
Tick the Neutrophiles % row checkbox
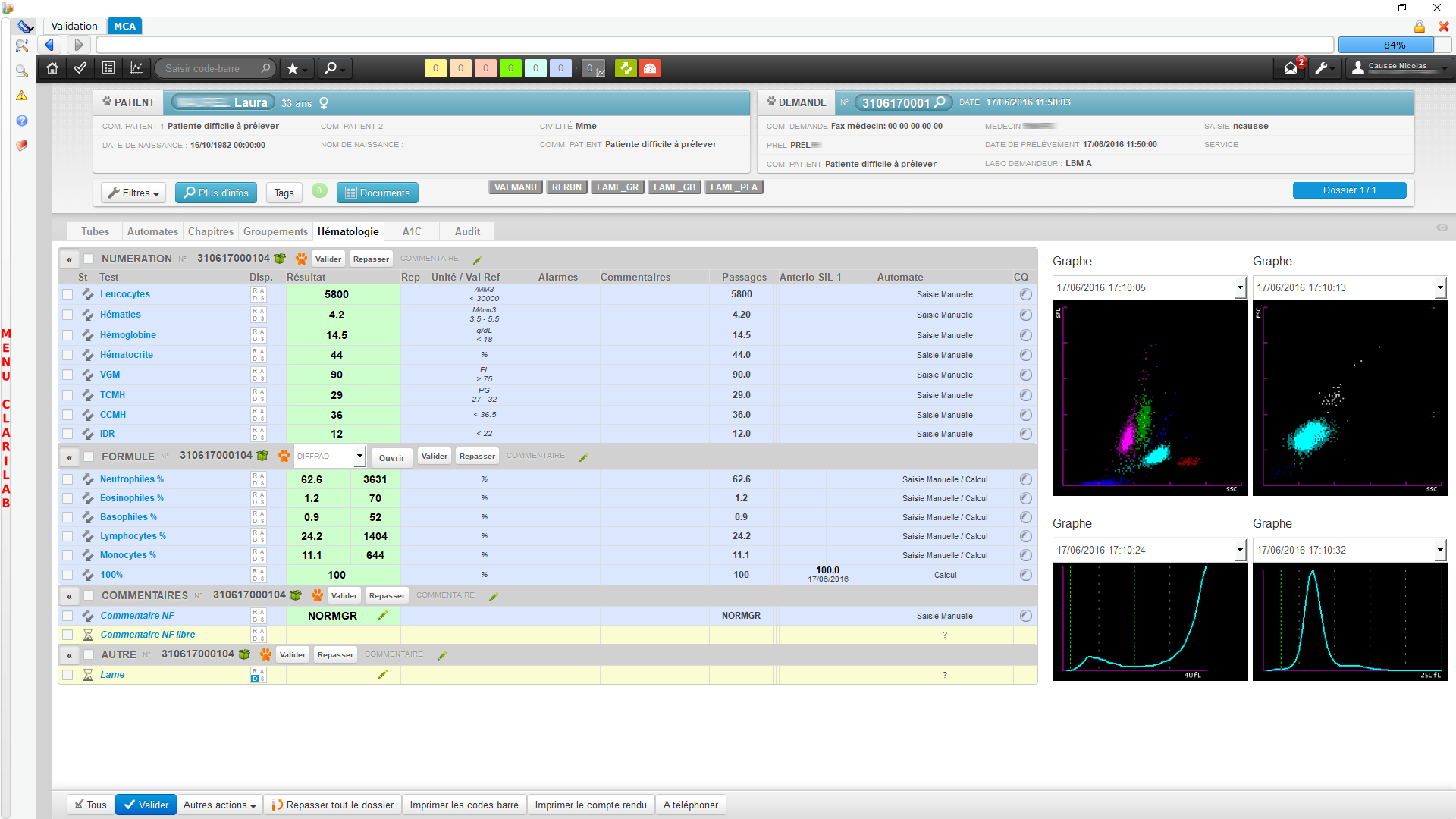(x=67, y=479)
